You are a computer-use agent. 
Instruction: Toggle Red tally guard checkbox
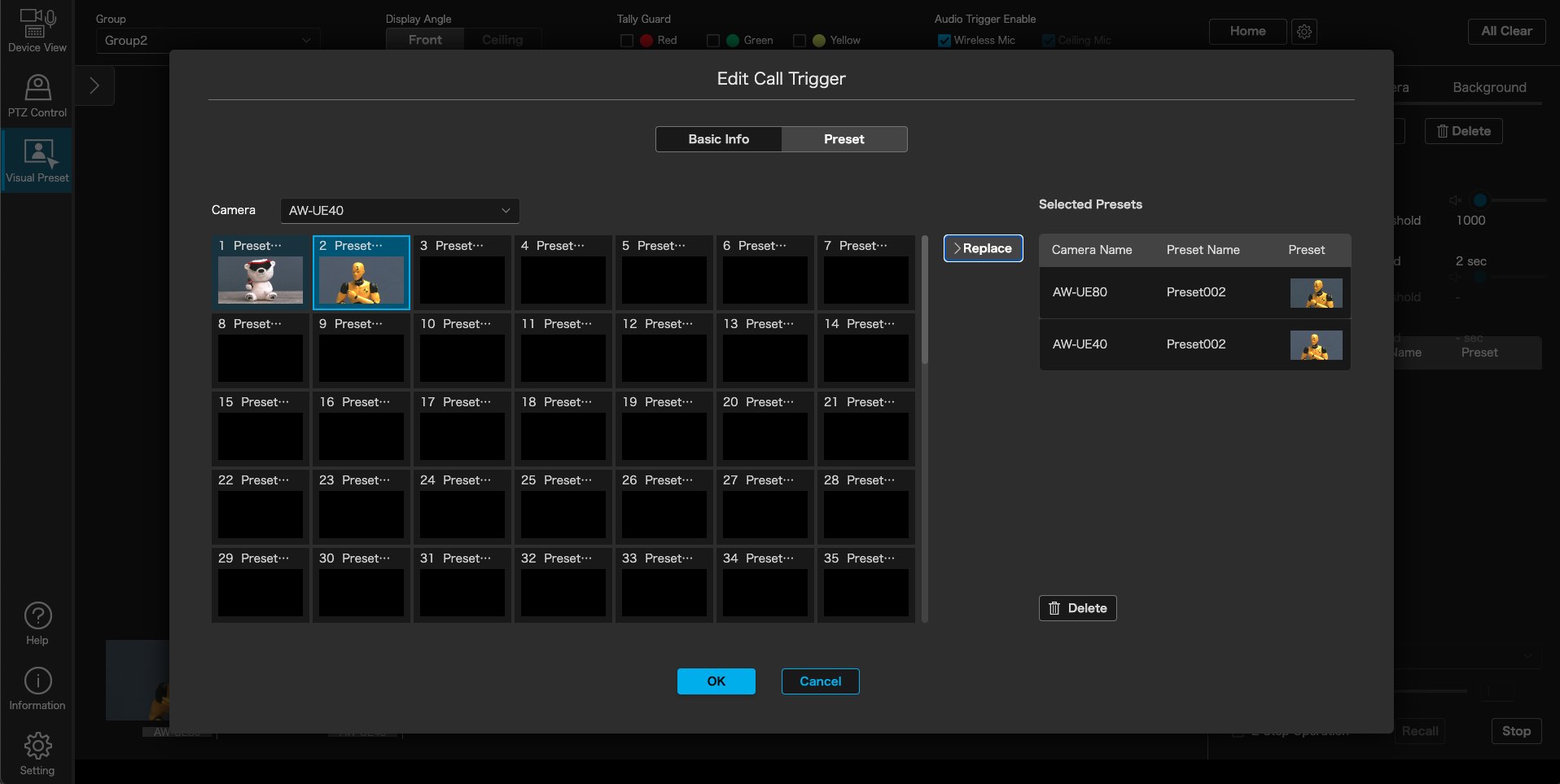click(x=627, y=41)
